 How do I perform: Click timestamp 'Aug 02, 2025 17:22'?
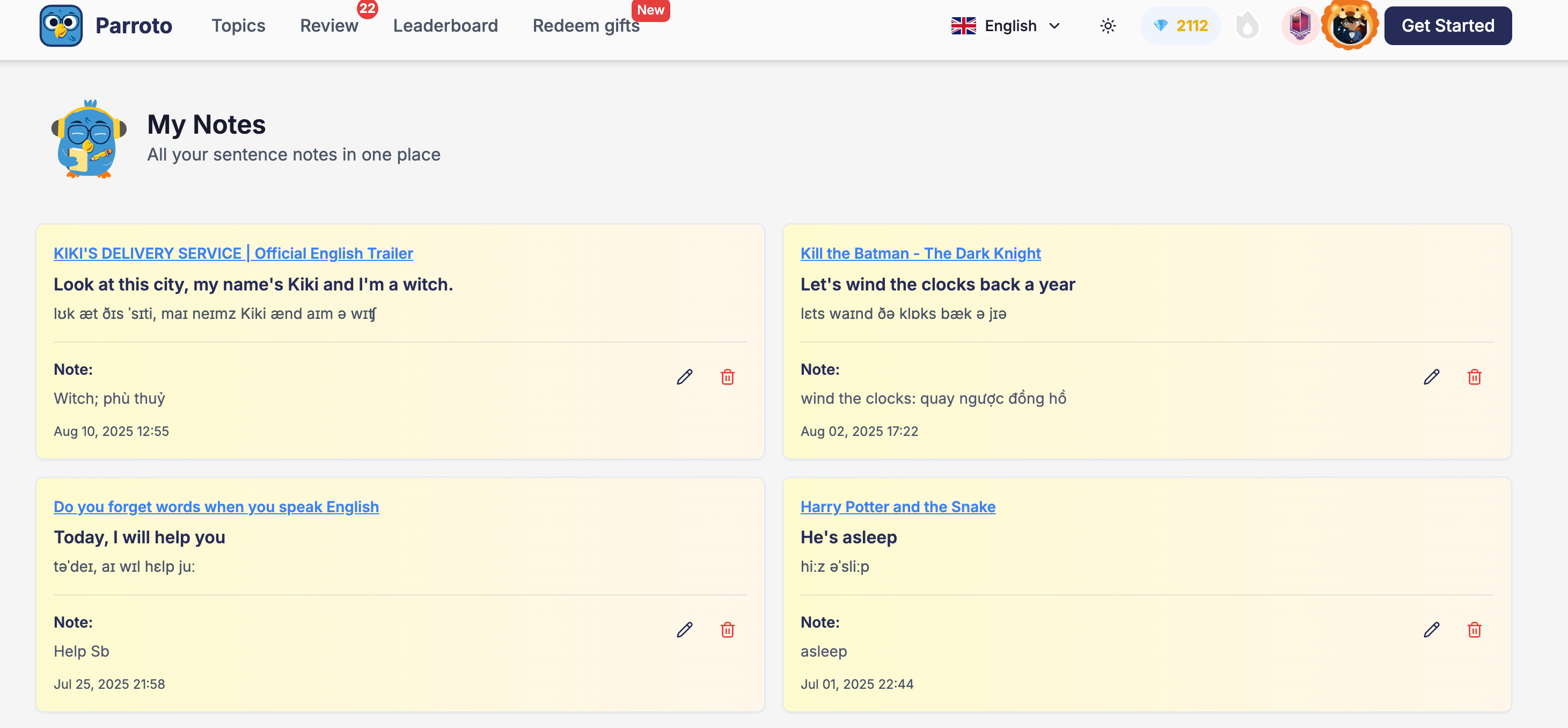[x=859, y=431]
